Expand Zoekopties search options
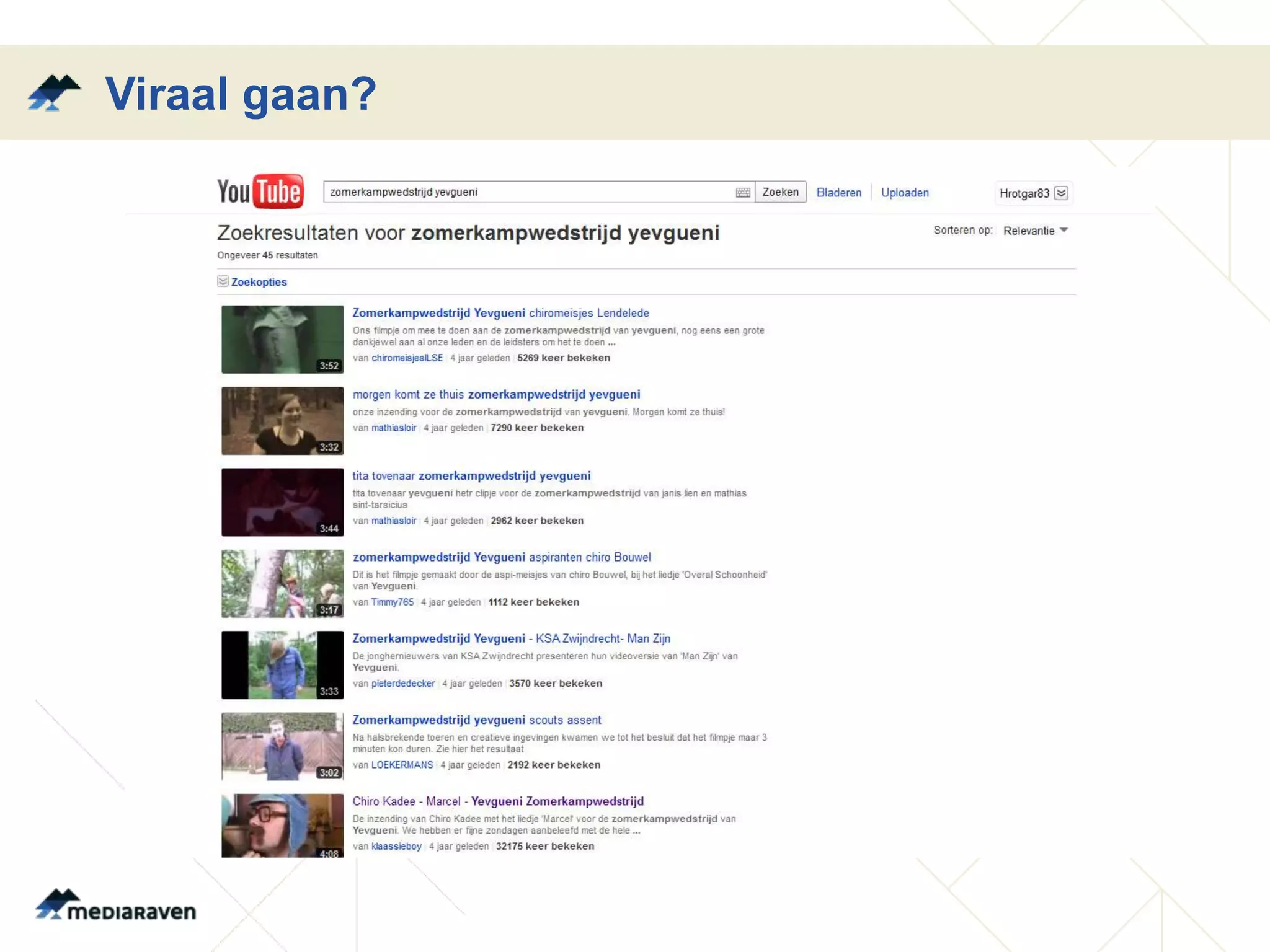 tap(259, 282)
